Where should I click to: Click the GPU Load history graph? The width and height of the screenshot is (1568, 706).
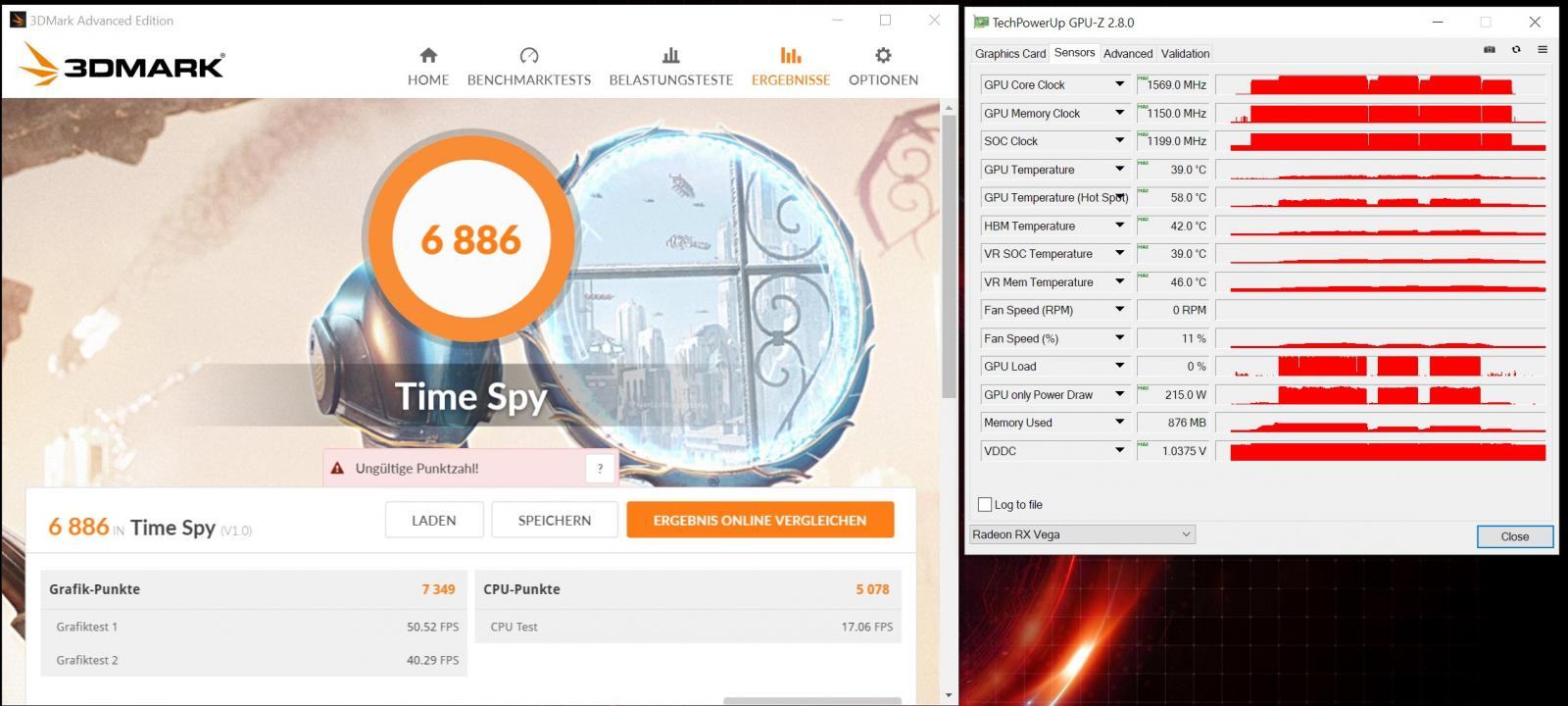click(x=1381, y=367)
